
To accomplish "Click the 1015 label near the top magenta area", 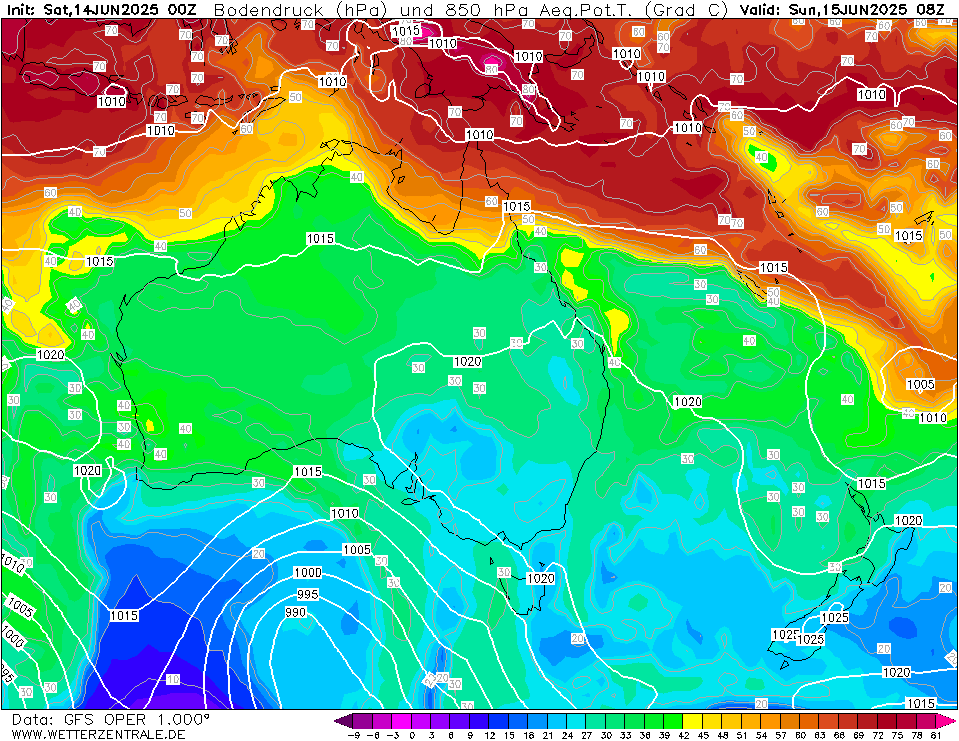I will 406,31.
